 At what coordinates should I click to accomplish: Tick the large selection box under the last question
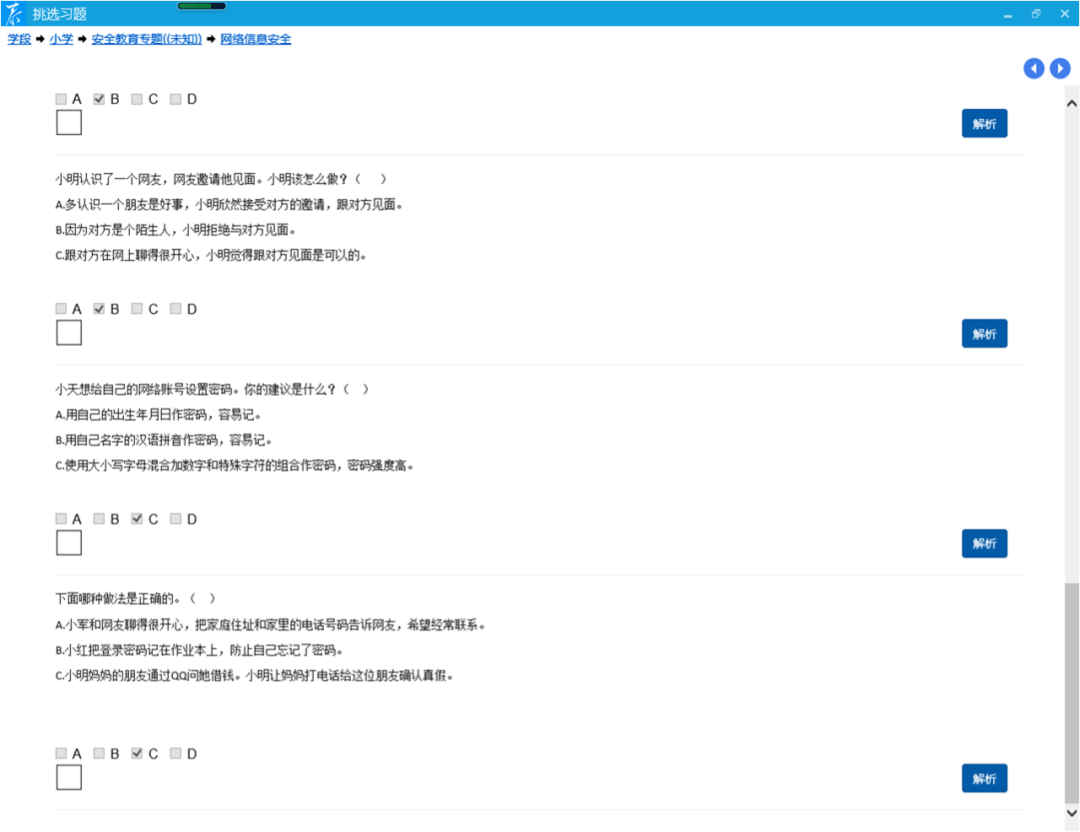tap(69, 777)
